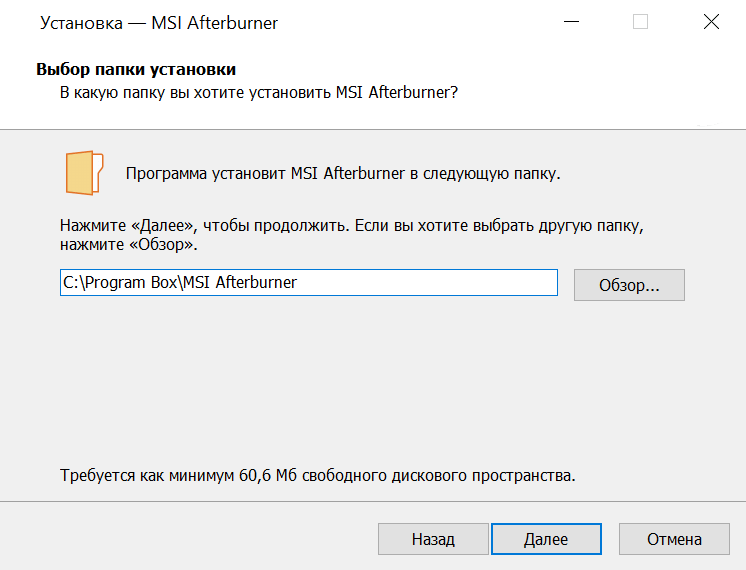
Task: Click the installation path input field
Action: coord(309,283)
